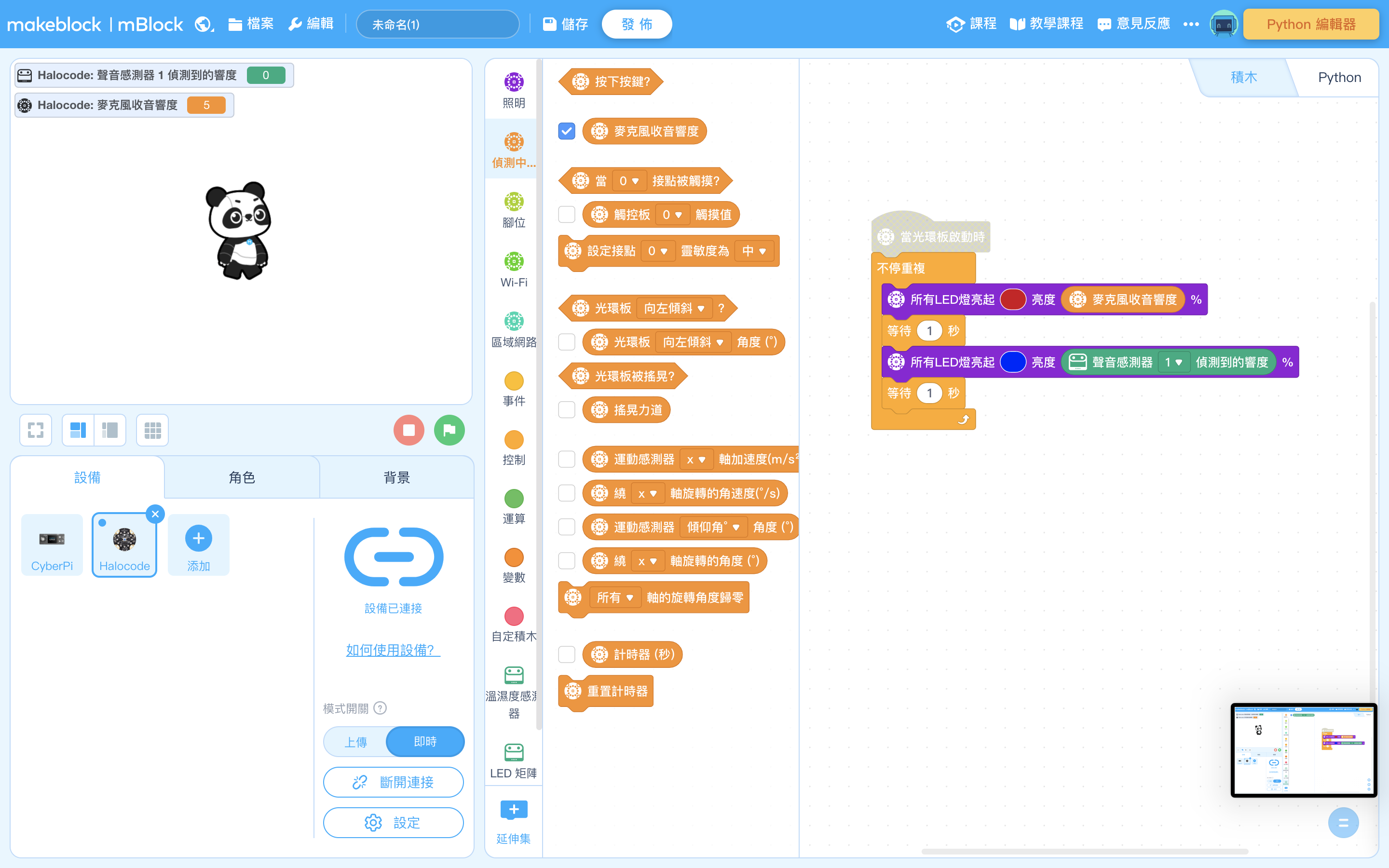Click the red stop button
Image resolution: width=1389 pixels, height=868 pixels.
click(409, 430)
